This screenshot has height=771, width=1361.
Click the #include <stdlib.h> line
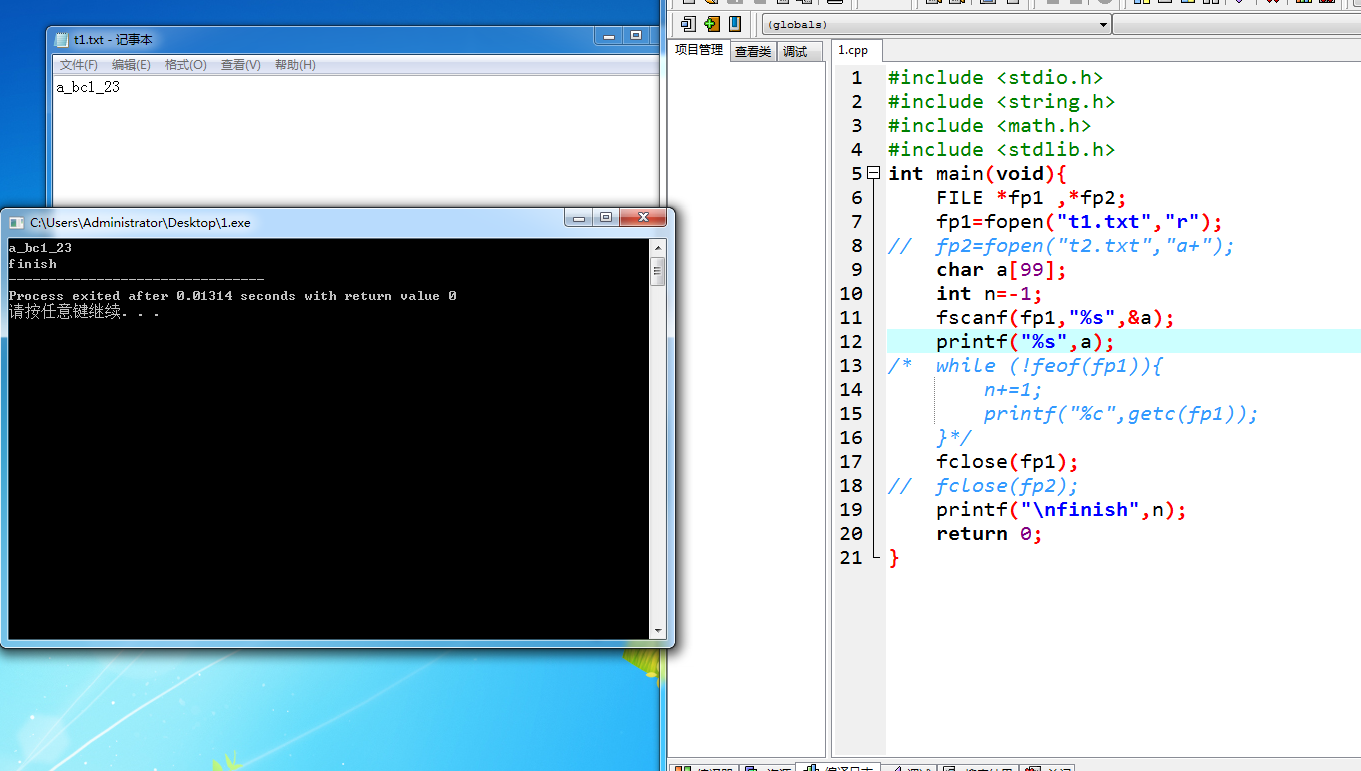(x=1001, y=149)
